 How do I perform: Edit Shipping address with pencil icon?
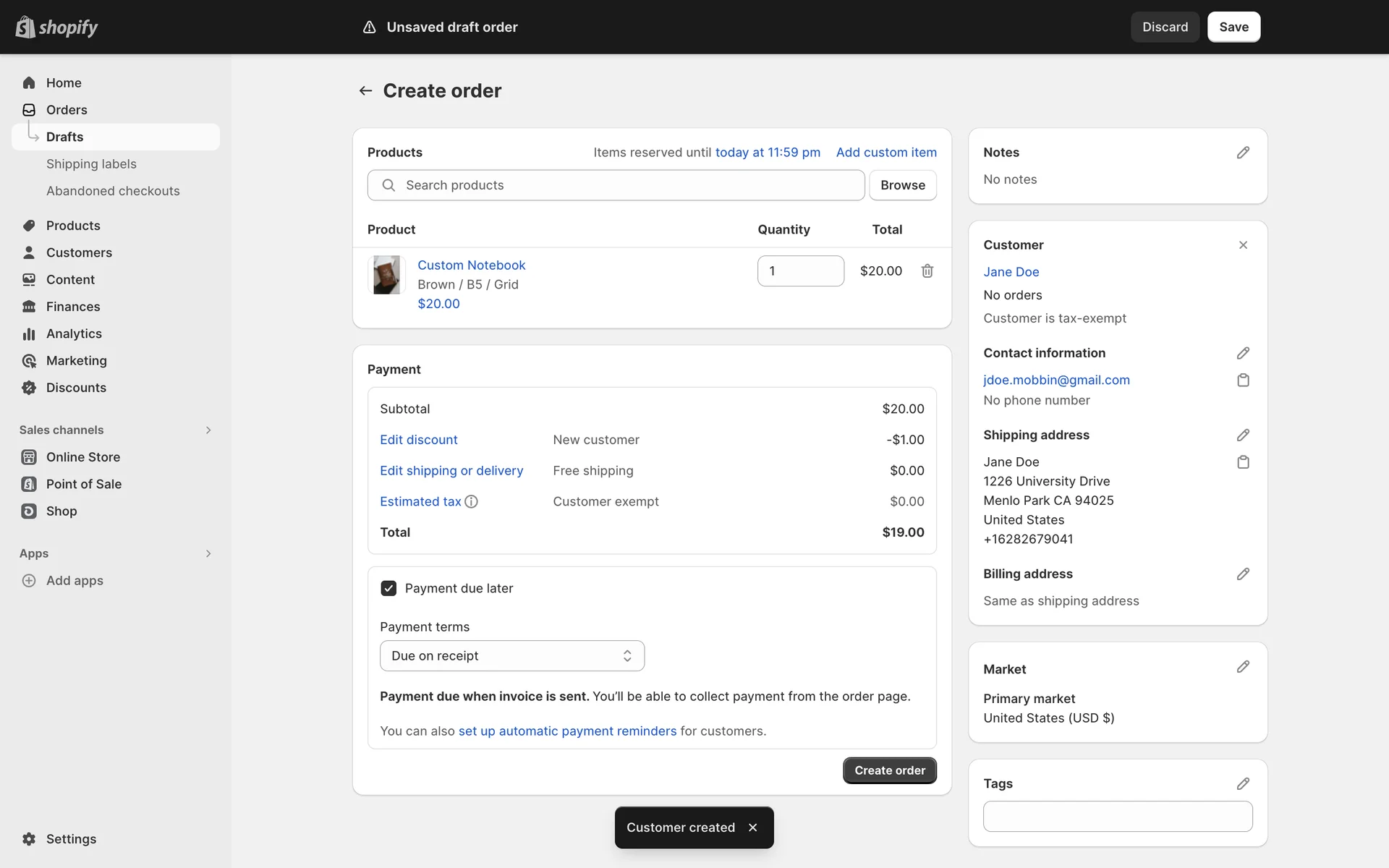[x=1242, y=435]
